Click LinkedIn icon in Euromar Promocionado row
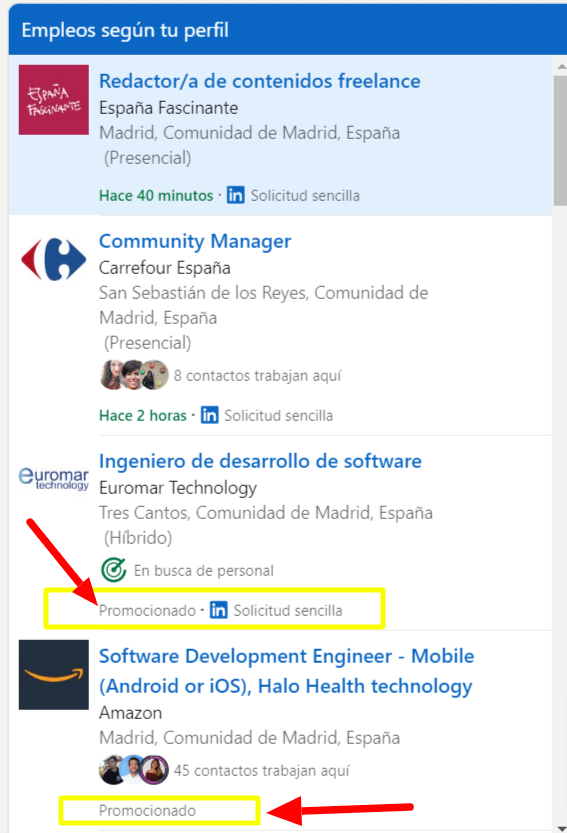 tap(218, 610)
